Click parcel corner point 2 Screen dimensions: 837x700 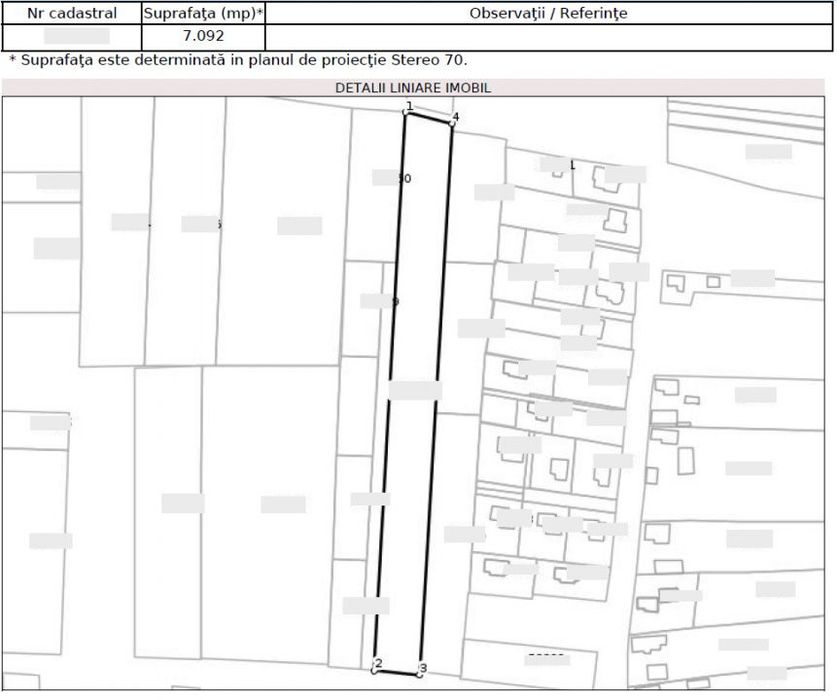374,670
